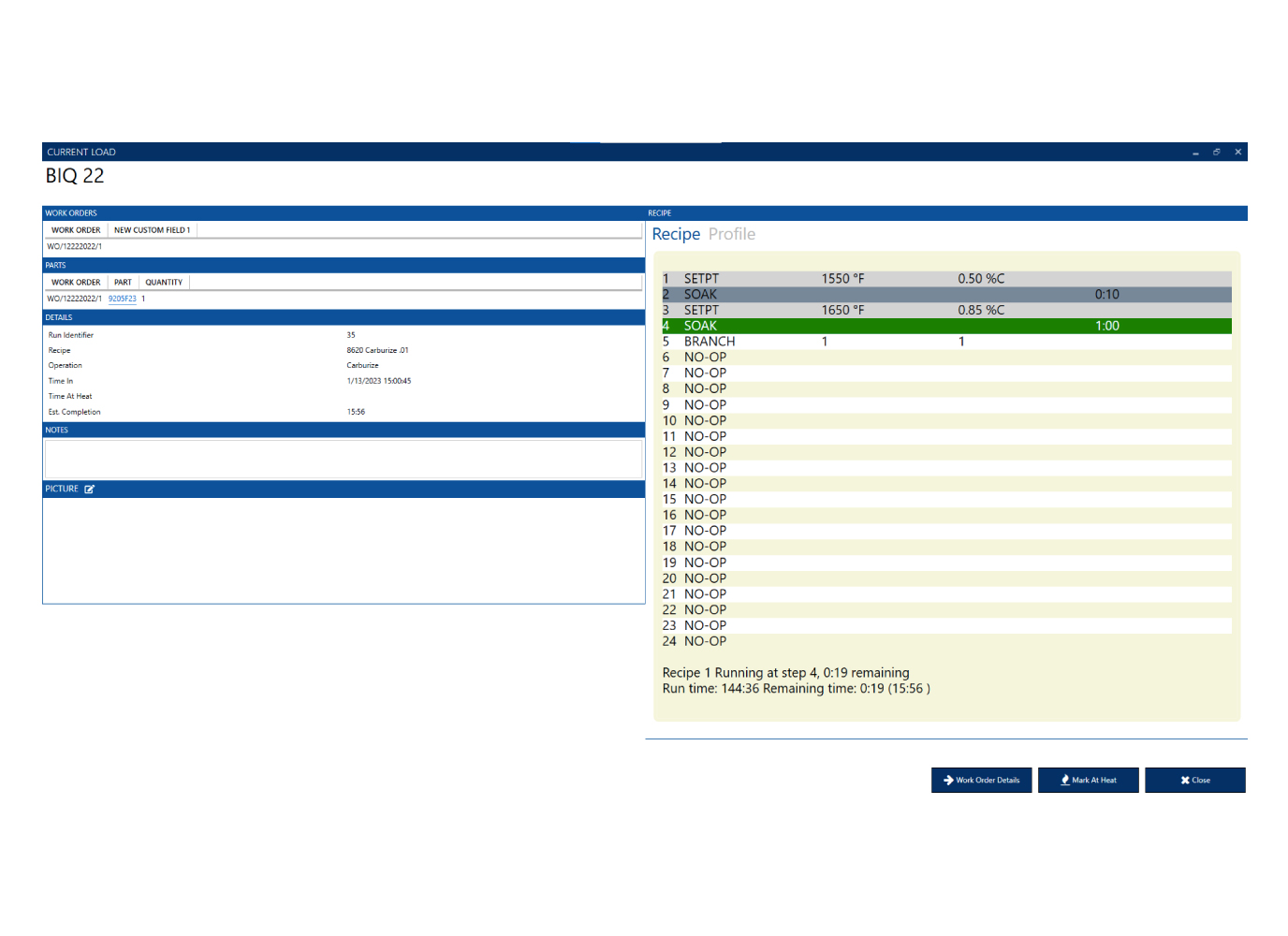Click the Close button at the bottom
This screenshot has height=936, width=1288.
[1195, 780]
